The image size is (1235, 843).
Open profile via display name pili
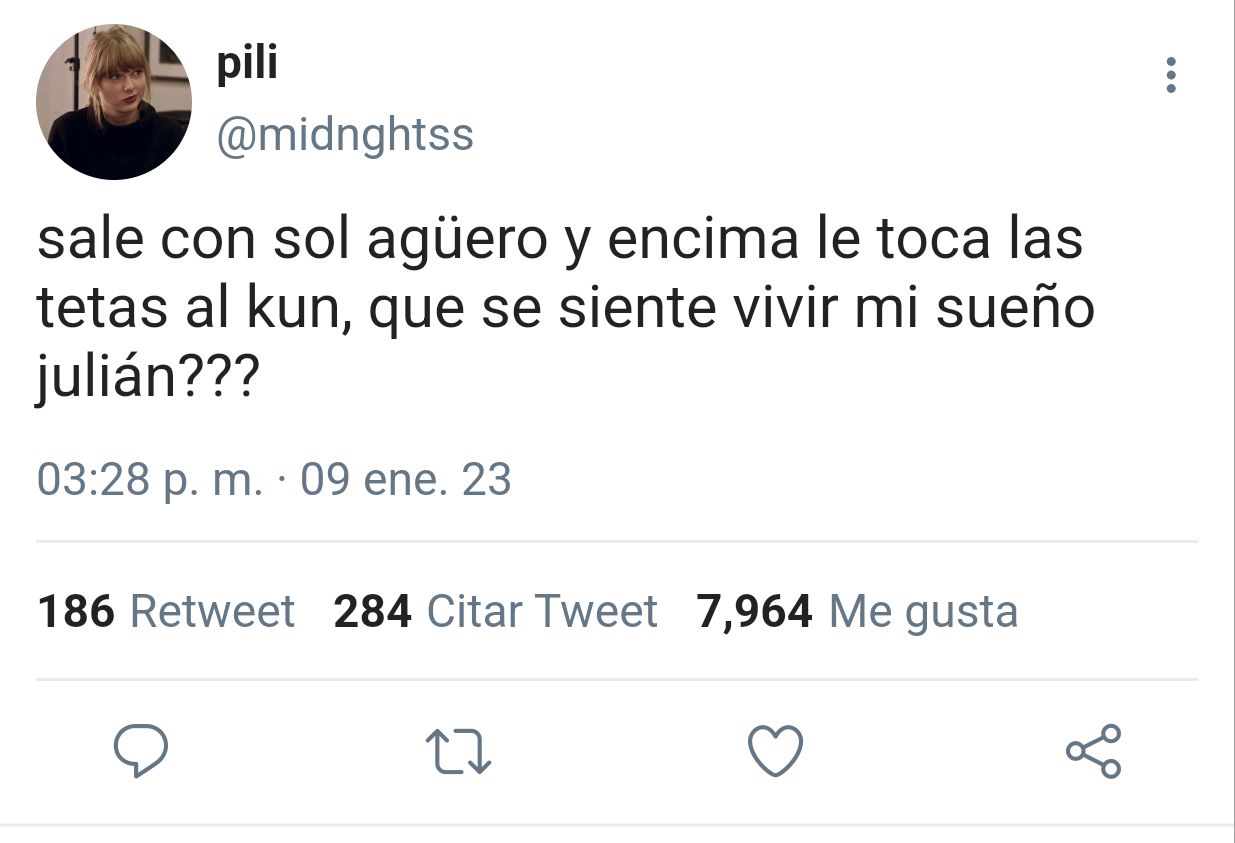(x=247, y=65)
